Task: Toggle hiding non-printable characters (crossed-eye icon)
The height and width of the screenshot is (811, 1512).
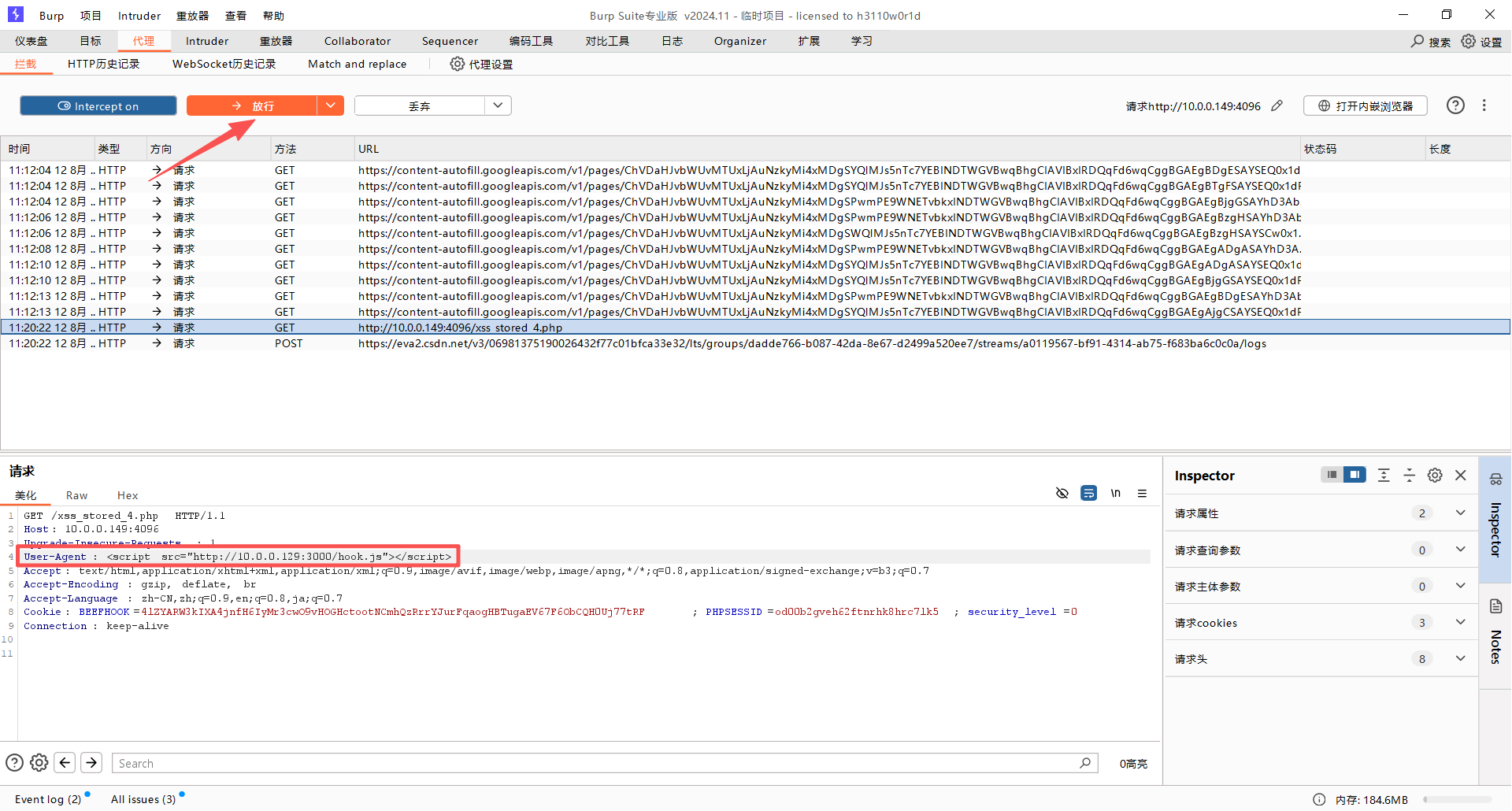Action: (1062, 494)
